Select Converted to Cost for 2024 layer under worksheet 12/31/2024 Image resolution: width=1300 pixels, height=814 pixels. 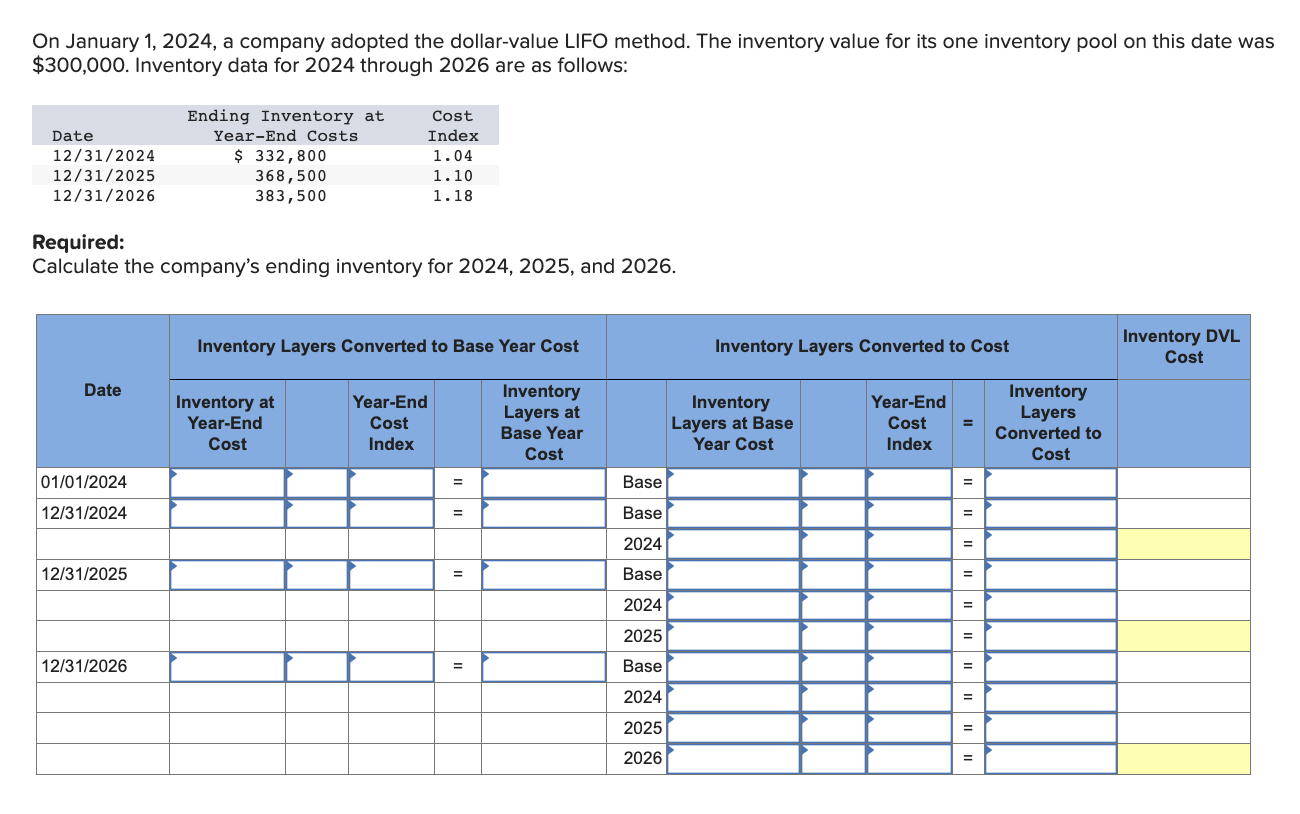point(1050,544)
